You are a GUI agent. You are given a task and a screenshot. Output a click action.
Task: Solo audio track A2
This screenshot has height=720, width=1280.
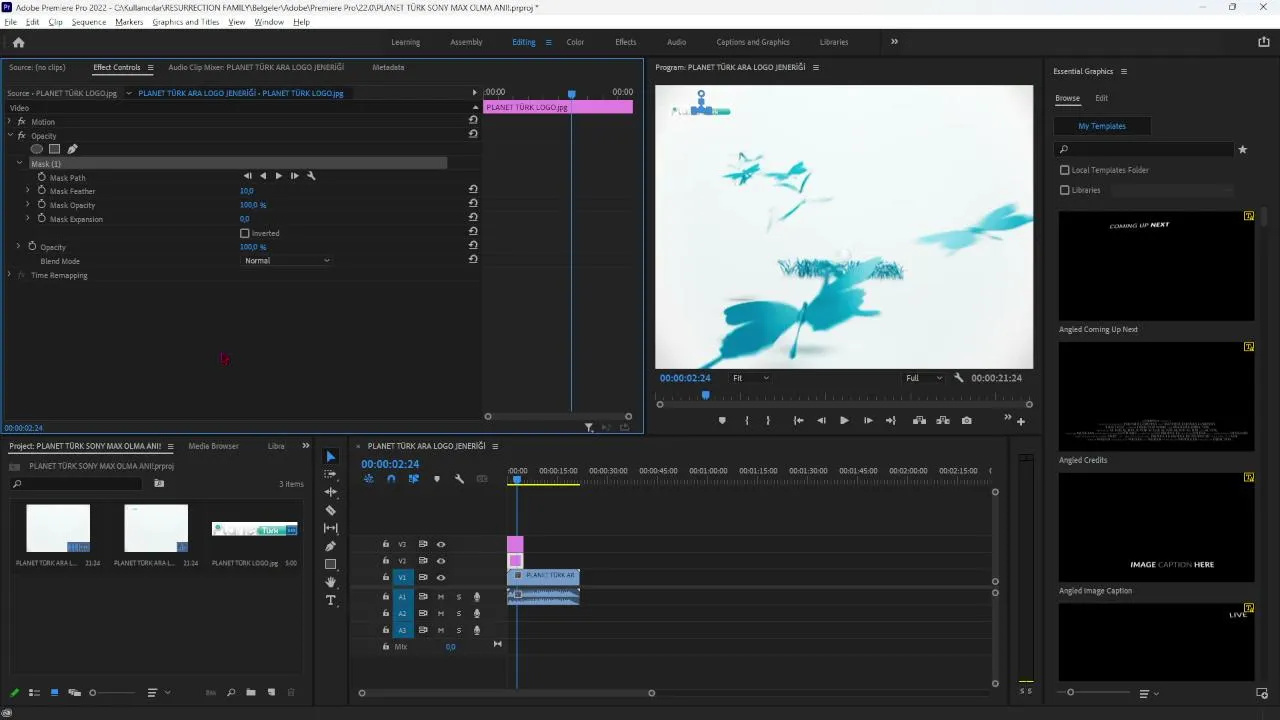(x=459, y=613)
